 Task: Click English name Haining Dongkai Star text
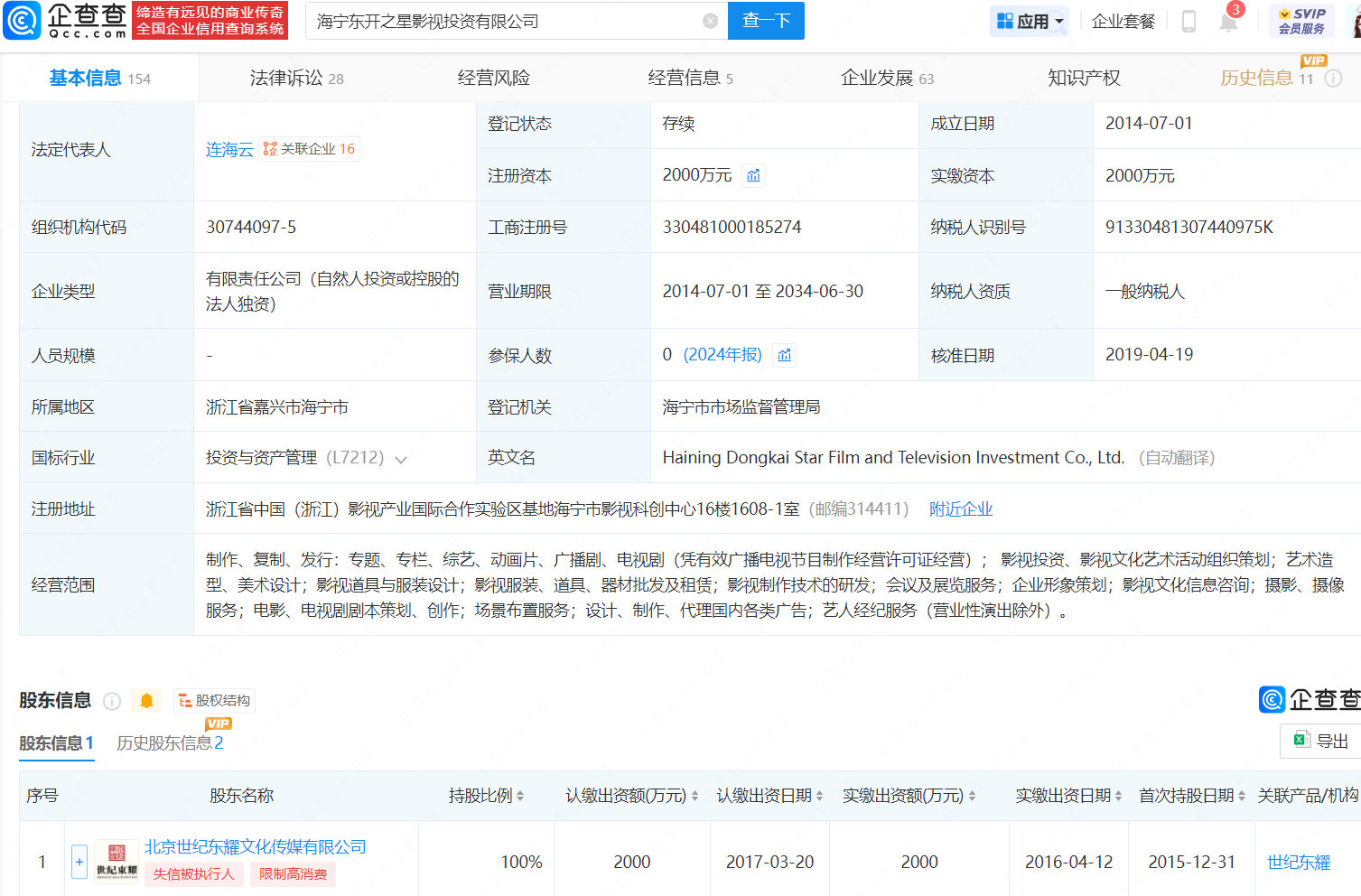pos(893,458)
